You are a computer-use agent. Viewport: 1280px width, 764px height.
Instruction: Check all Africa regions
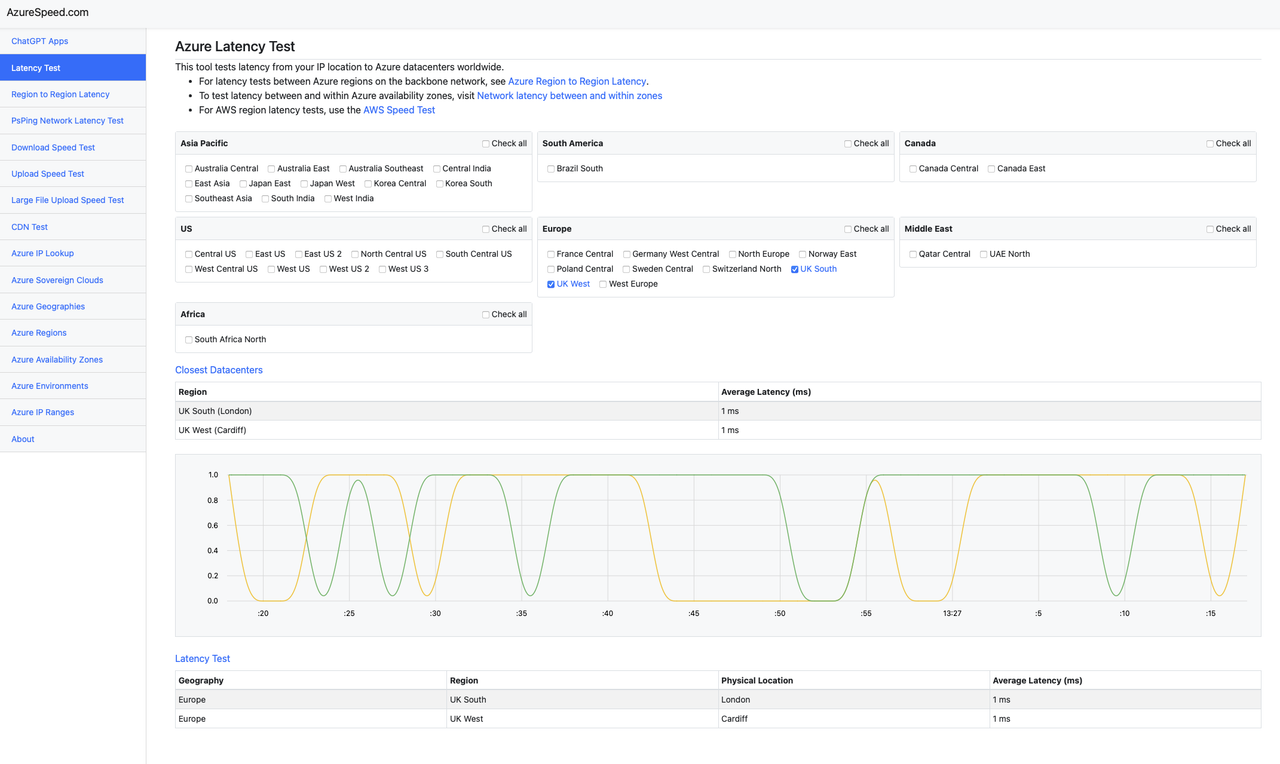click(486, 314)
